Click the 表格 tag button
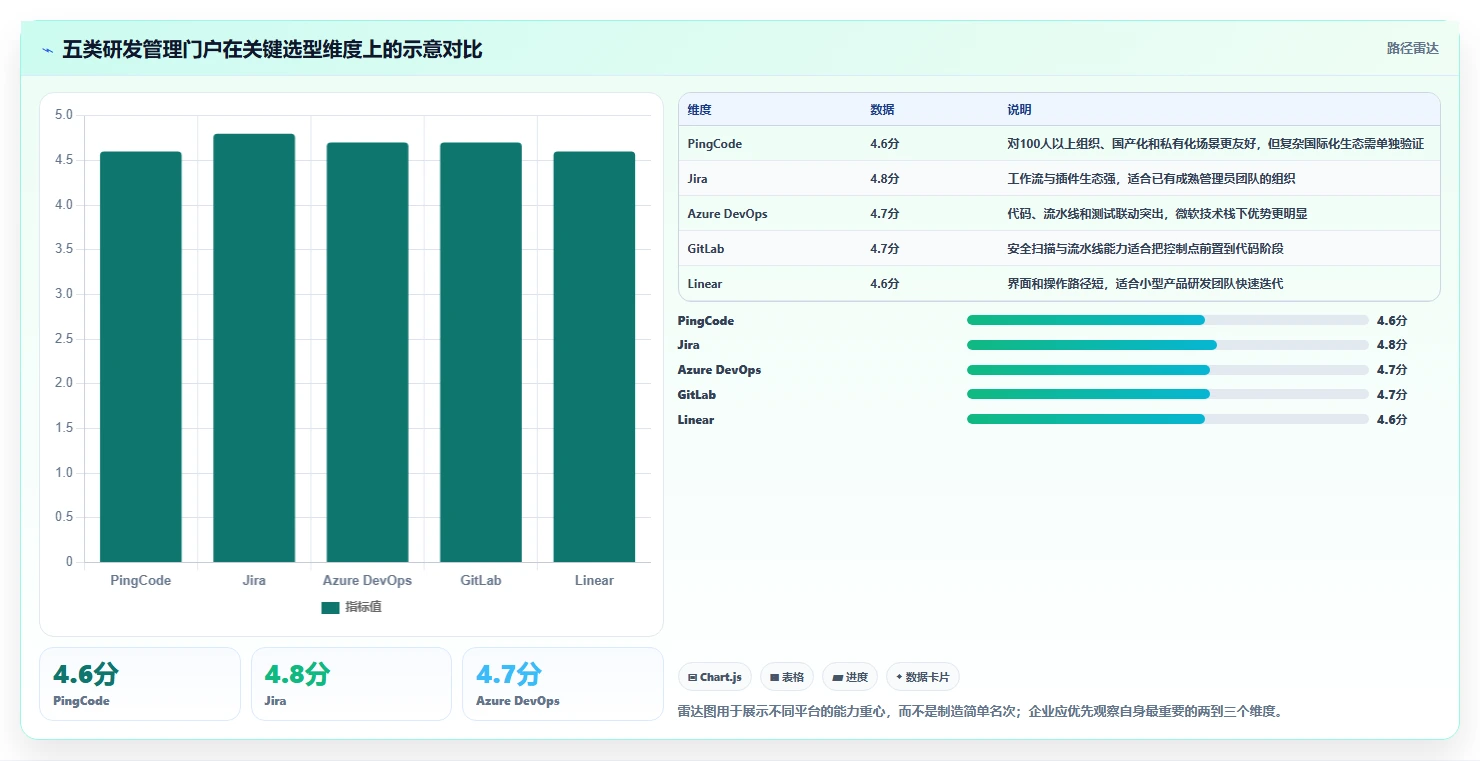This screenshot has width=1480, height=761. (787, 677)
